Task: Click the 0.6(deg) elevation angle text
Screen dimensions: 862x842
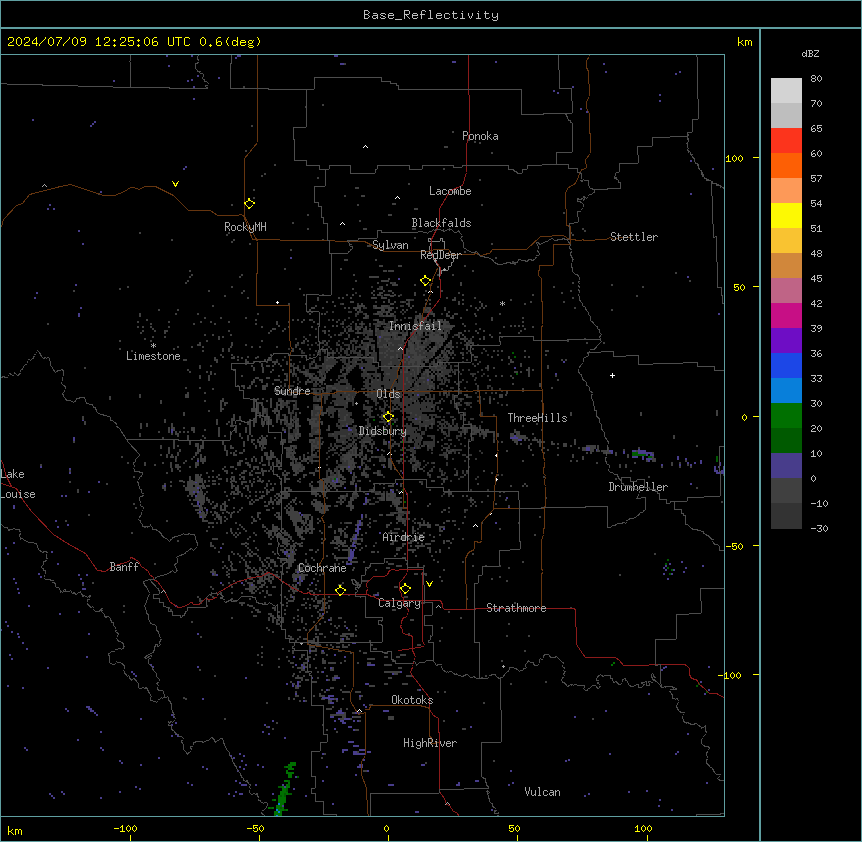Action: 230,42
